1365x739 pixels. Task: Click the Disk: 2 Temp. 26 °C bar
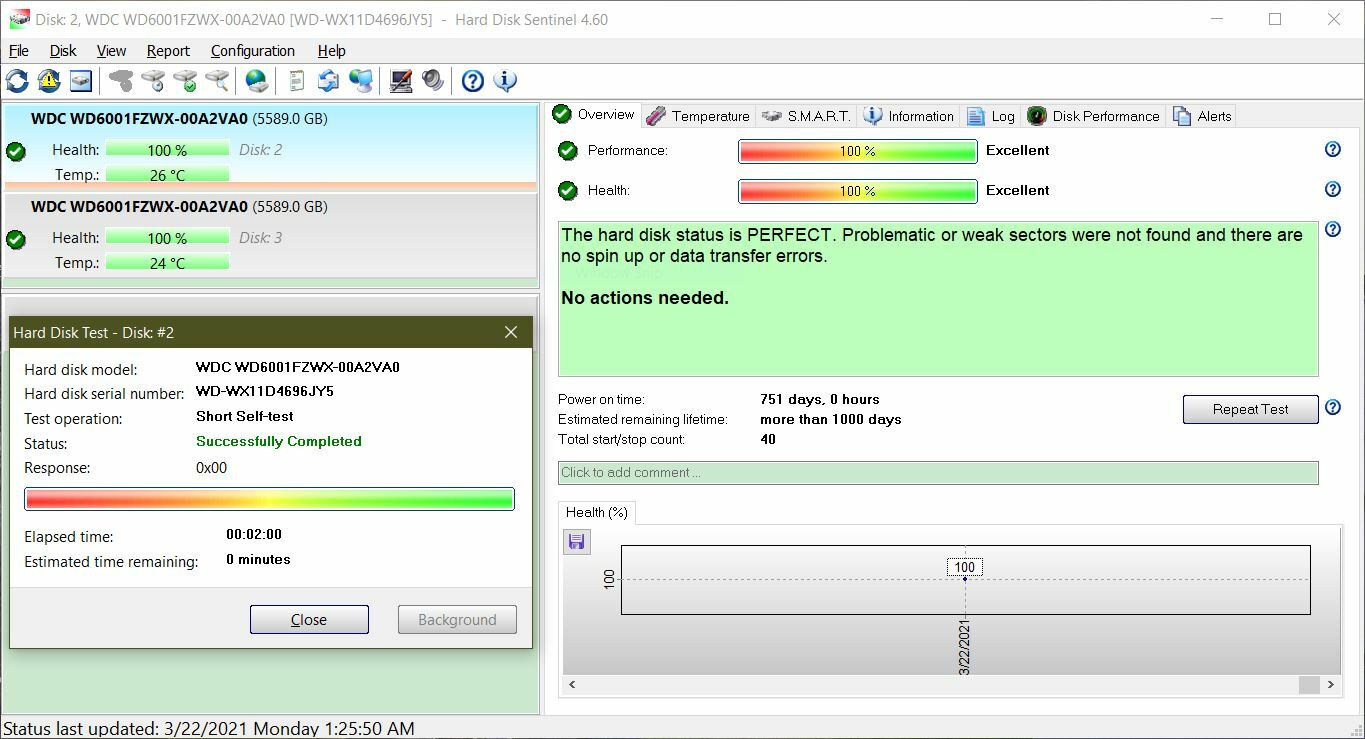coord(167,175)
